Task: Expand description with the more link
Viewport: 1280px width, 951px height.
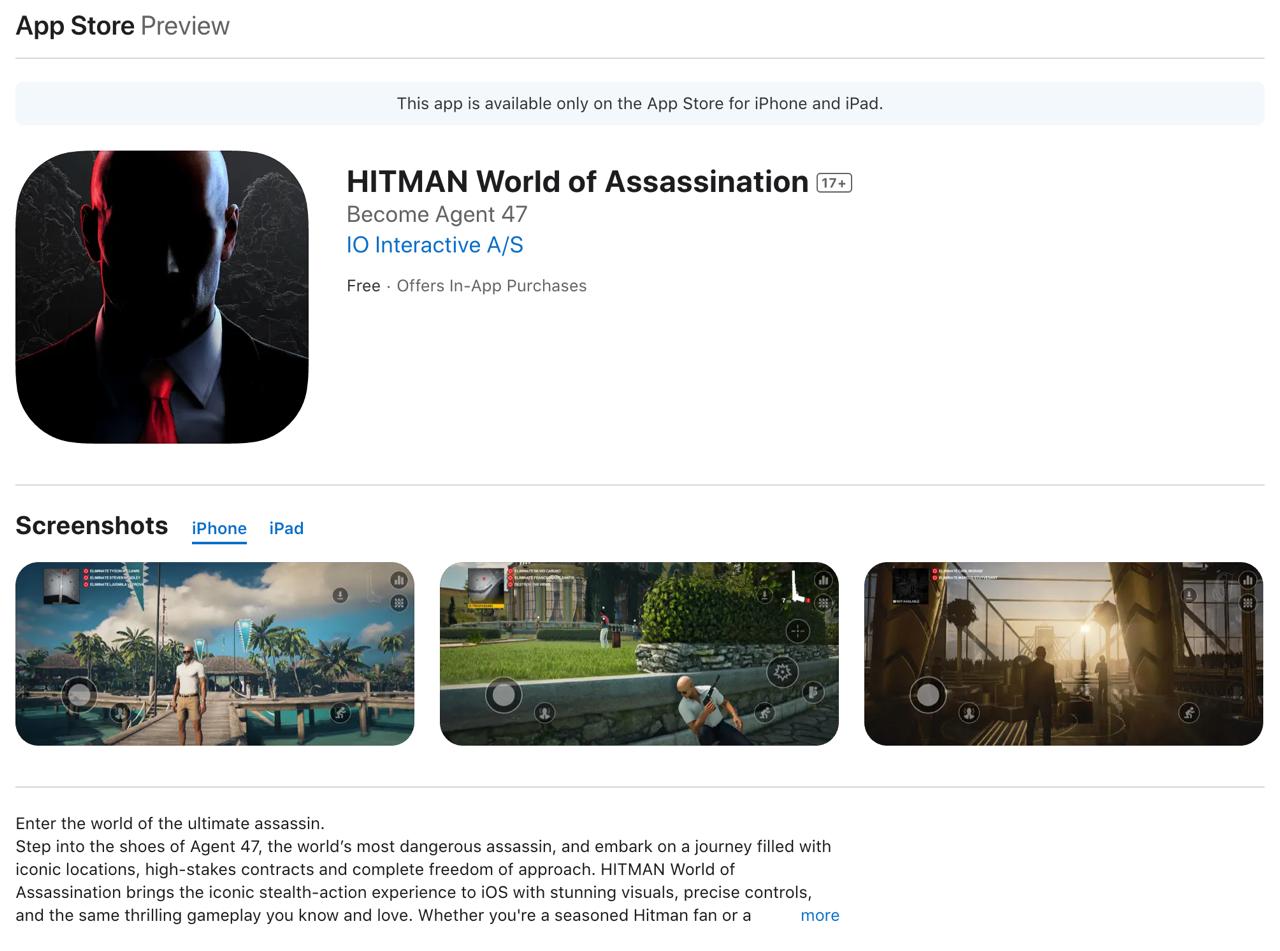Action: pos(820,915)
